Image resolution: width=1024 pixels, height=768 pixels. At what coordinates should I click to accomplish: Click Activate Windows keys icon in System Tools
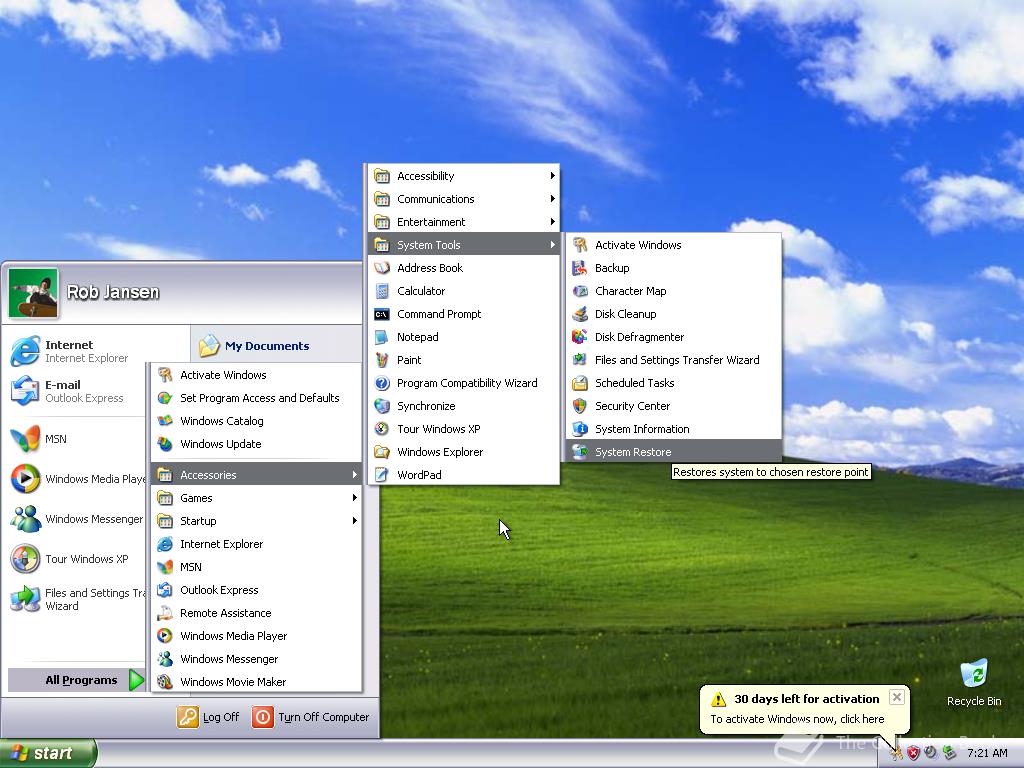579,245
